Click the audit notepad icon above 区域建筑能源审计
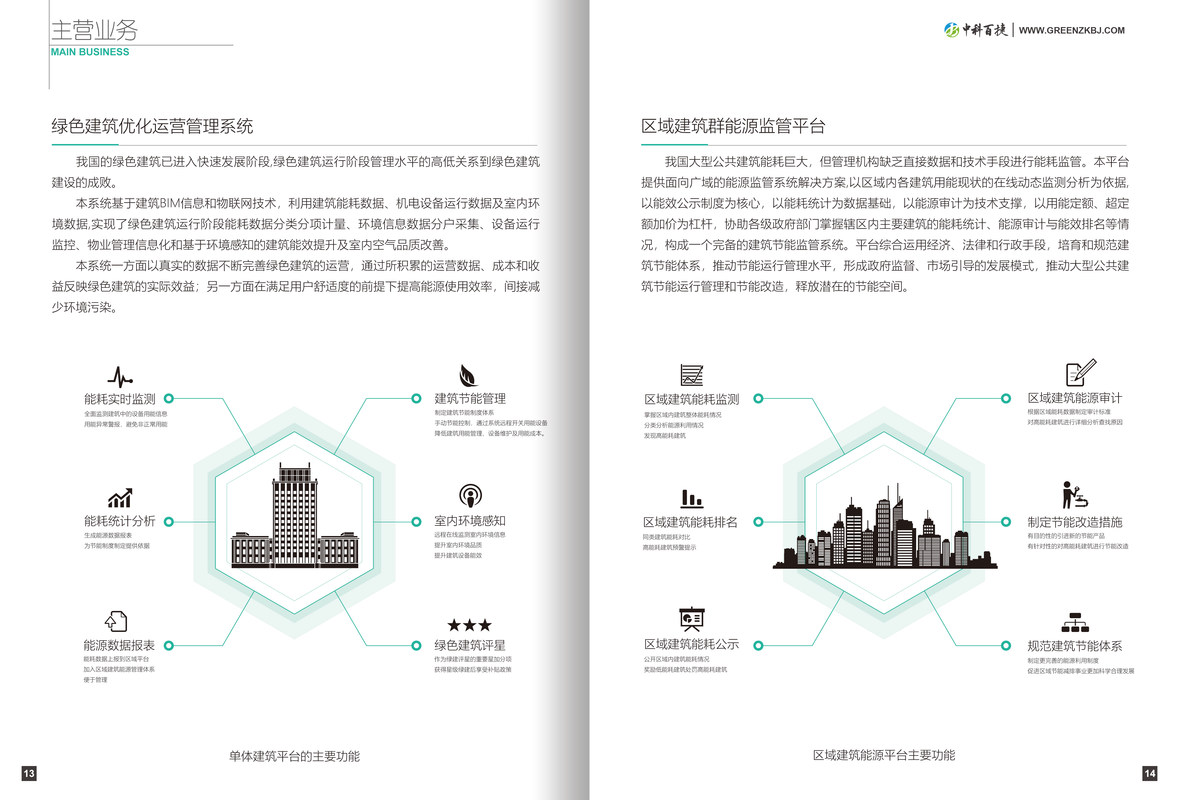This screenshot has width=1179, height=800. pyautogui.click(x=1079, y=373)
